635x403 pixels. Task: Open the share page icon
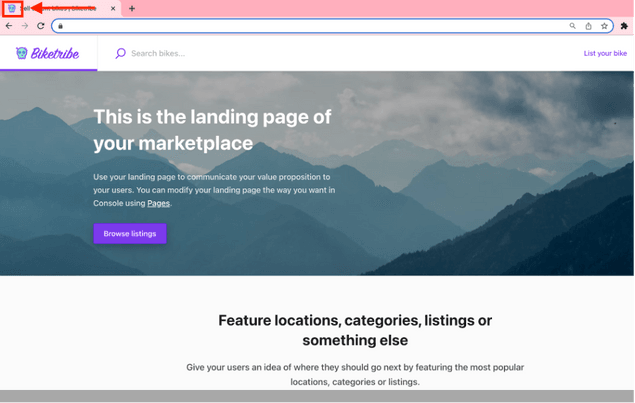tap(589, 26)
